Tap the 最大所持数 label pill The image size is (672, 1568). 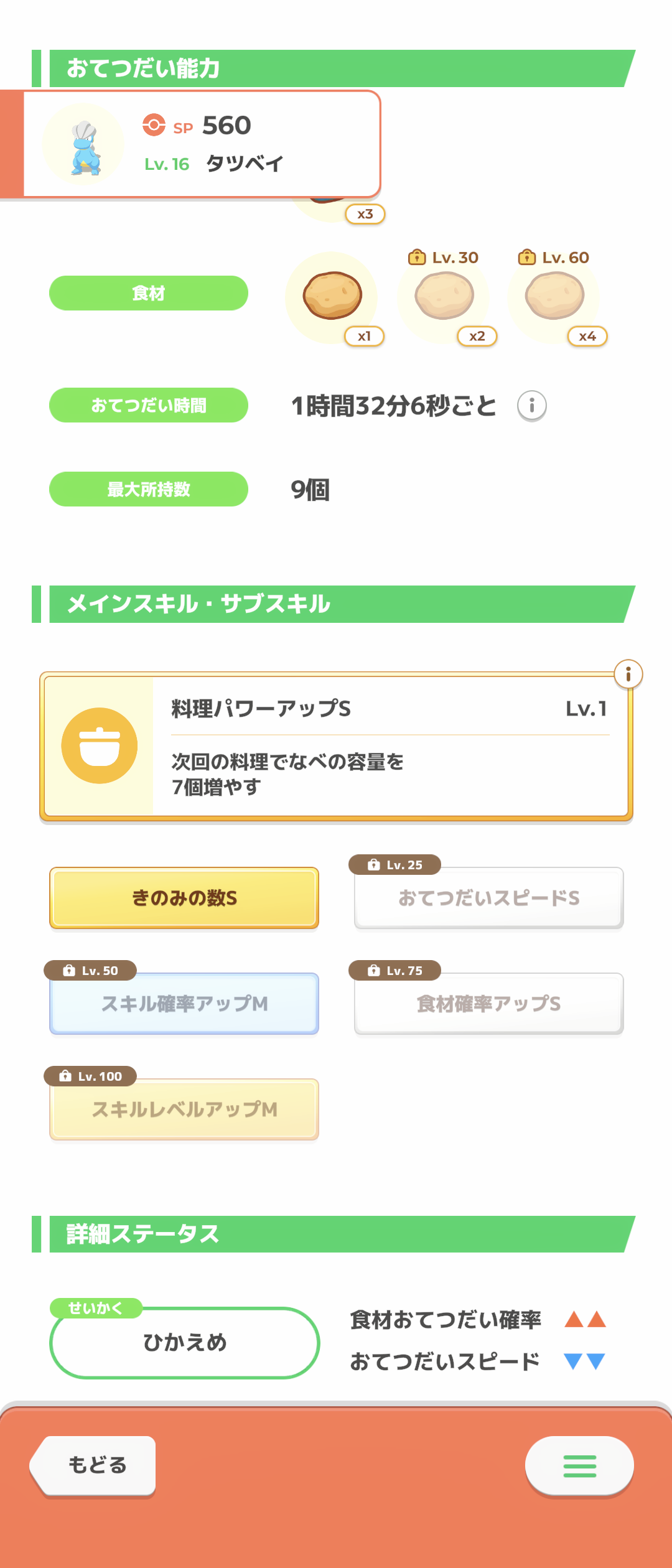pyautogui.click(x=149, y=489)
